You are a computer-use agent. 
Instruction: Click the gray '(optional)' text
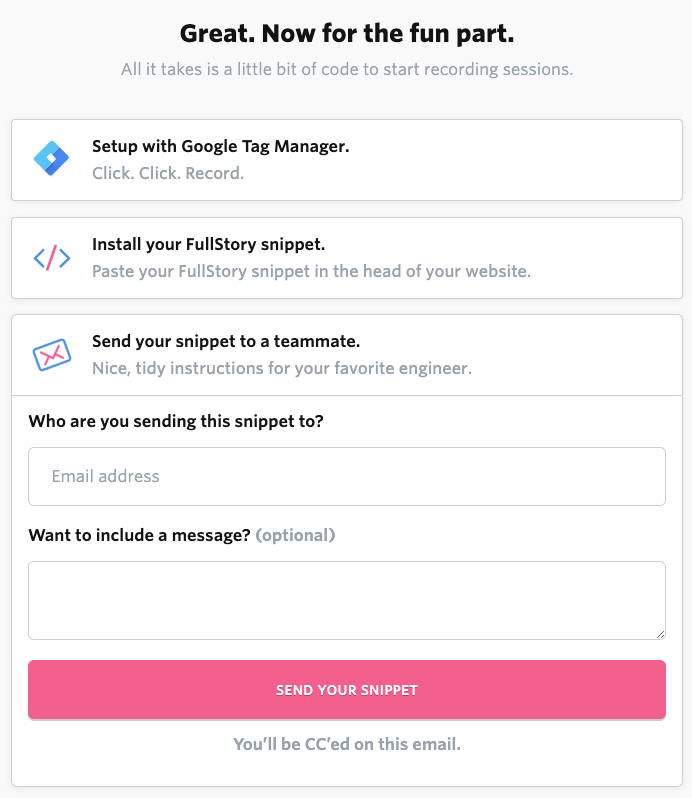295,535
